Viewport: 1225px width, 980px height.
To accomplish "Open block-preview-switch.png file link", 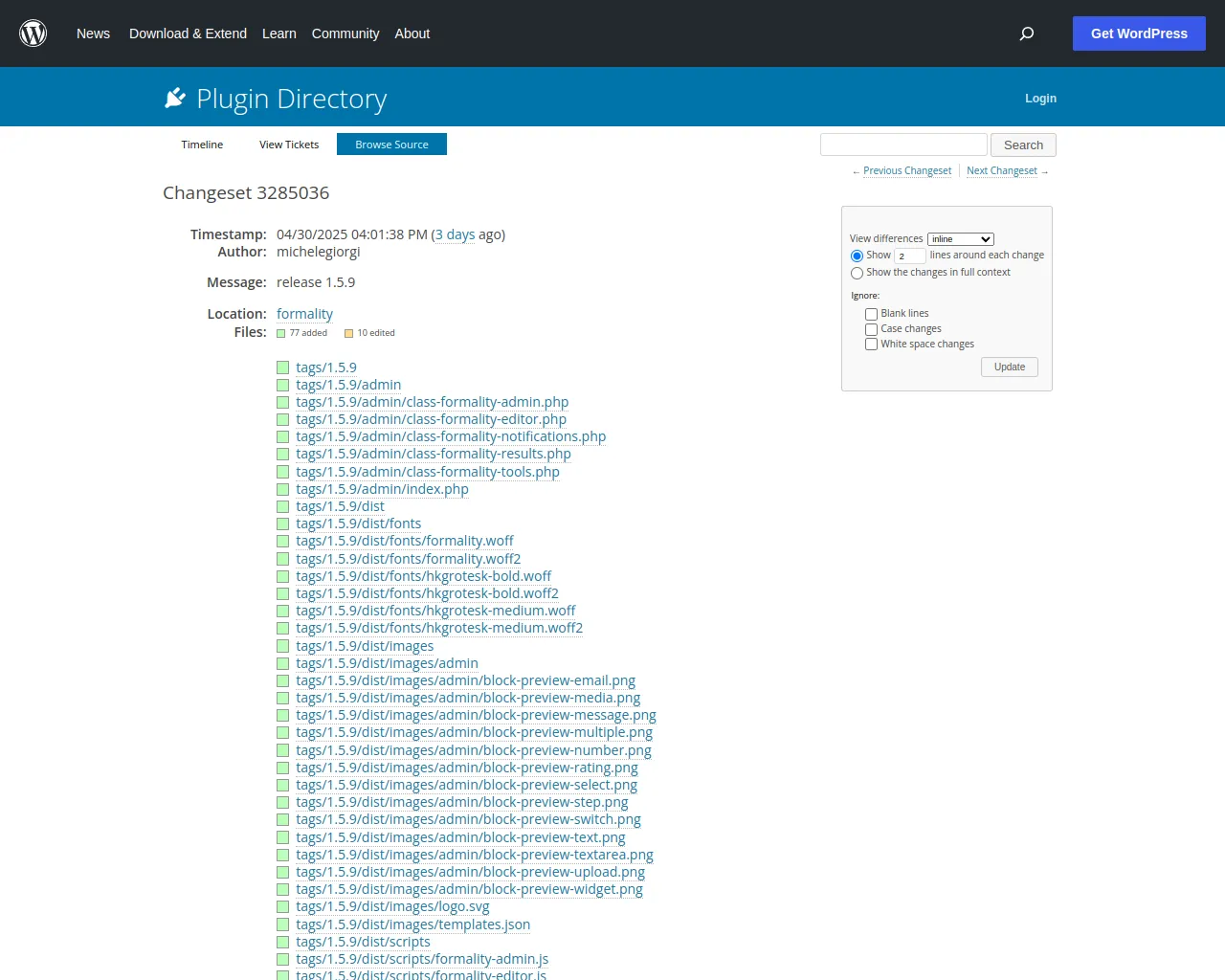I will tap(468, 819).
